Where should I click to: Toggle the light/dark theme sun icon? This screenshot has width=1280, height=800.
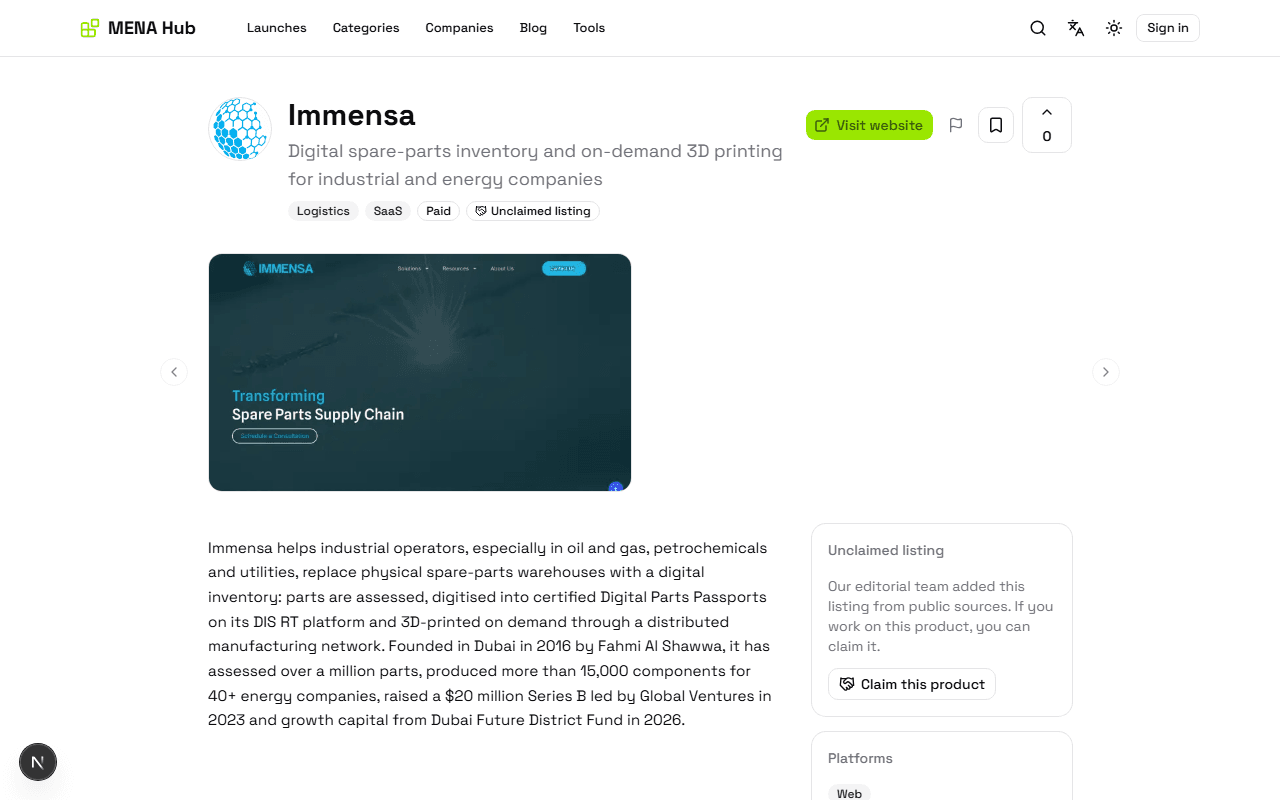pyautogui.click(x=1114, y=28)
